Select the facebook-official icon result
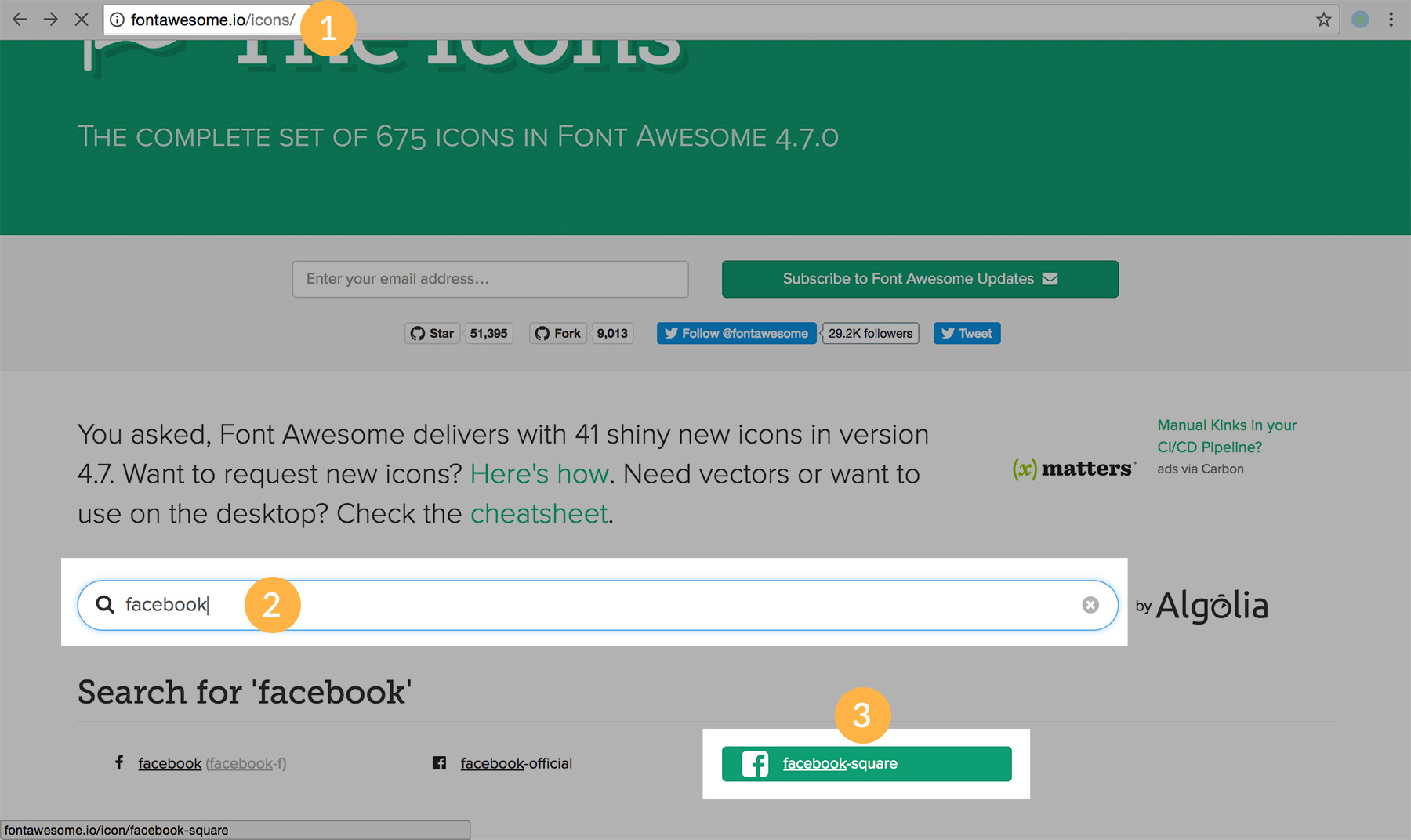 [516, 763]
